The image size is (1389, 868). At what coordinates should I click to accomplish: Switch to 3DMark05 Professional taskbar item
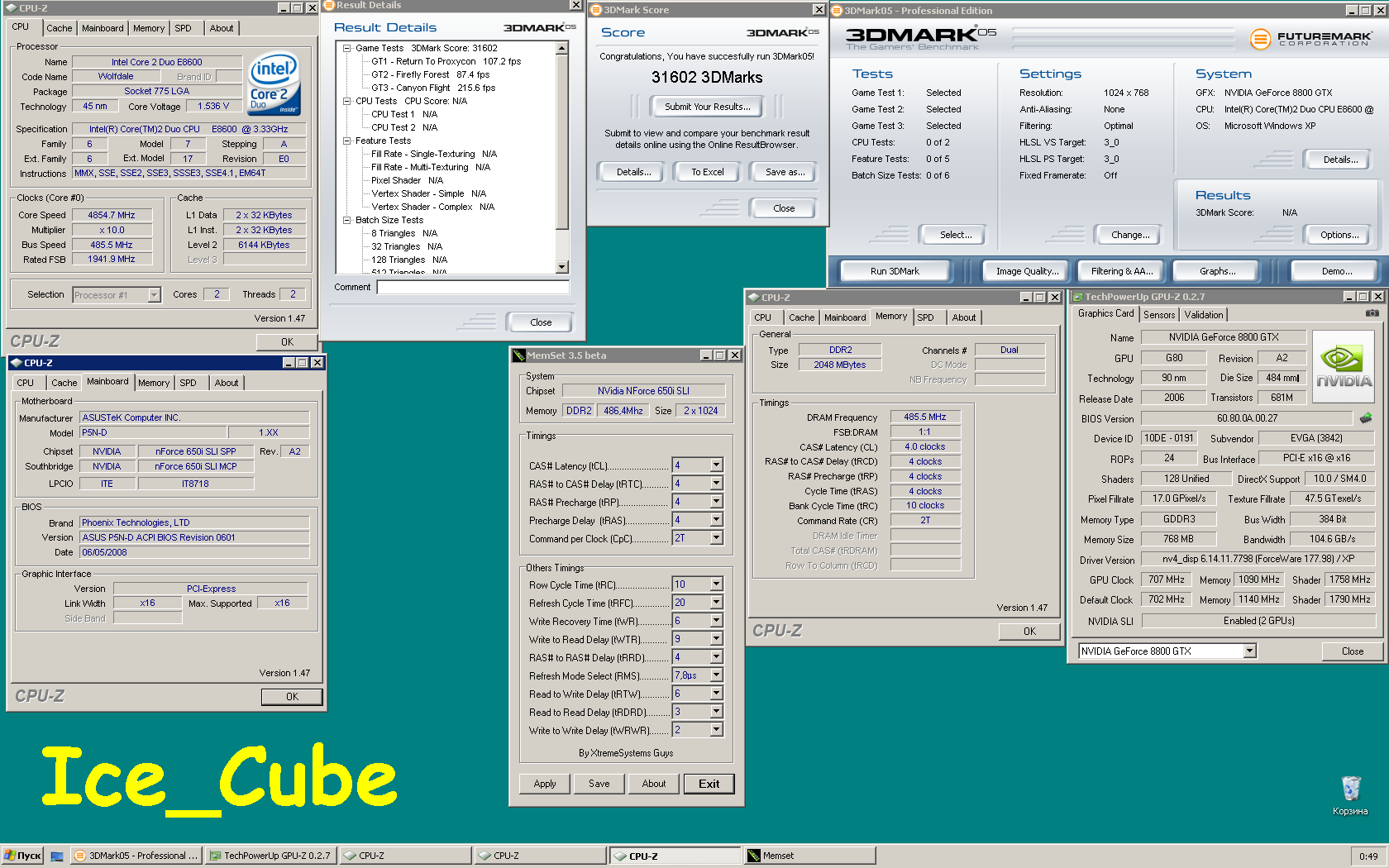(136, 856)
